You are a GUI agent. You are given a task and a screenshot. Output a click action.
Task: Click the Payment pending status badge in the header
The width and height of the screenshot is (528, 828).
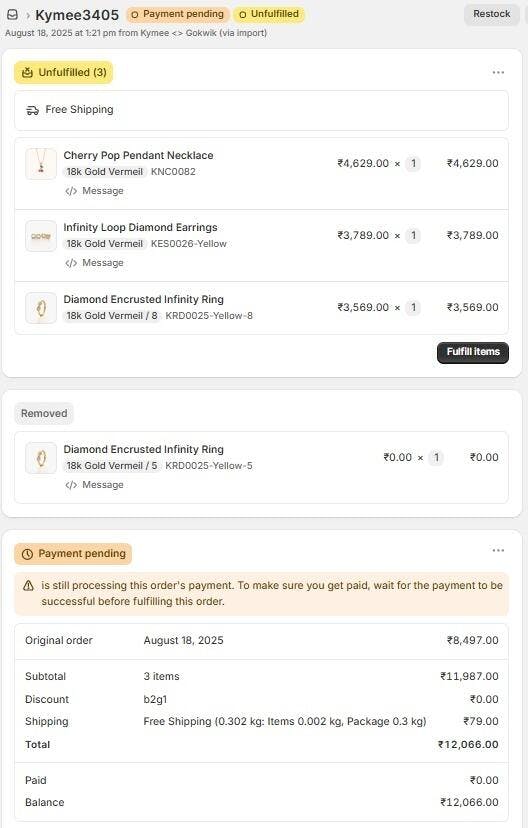pos(177,14)
